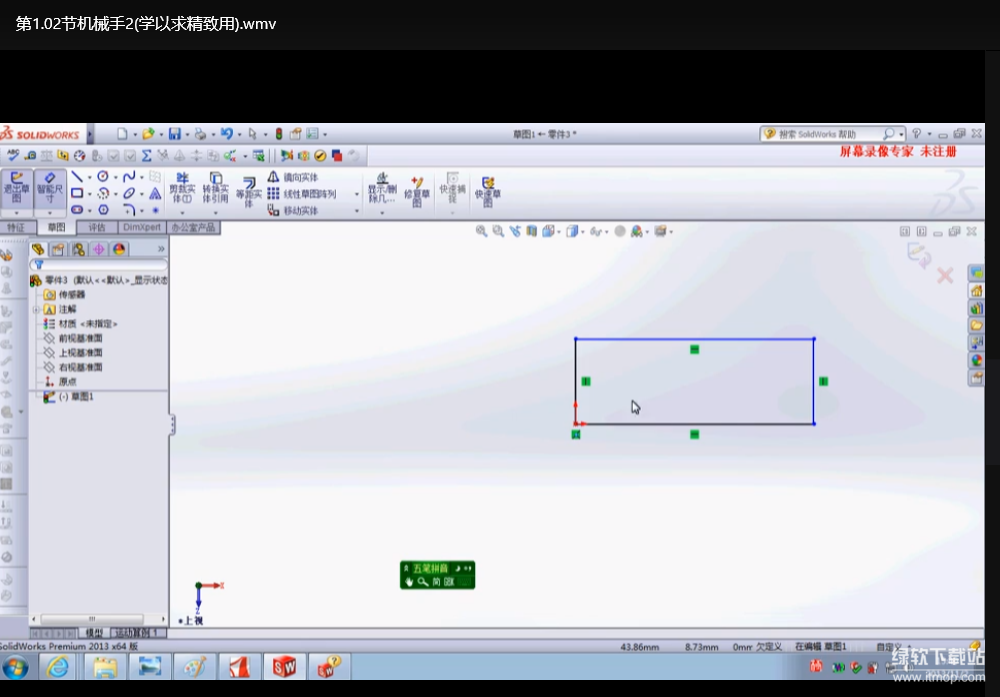Select the Corner Rectangle sketch tool
The image size is (1000, 697).
pyautogui.click(x=77, y=193)
